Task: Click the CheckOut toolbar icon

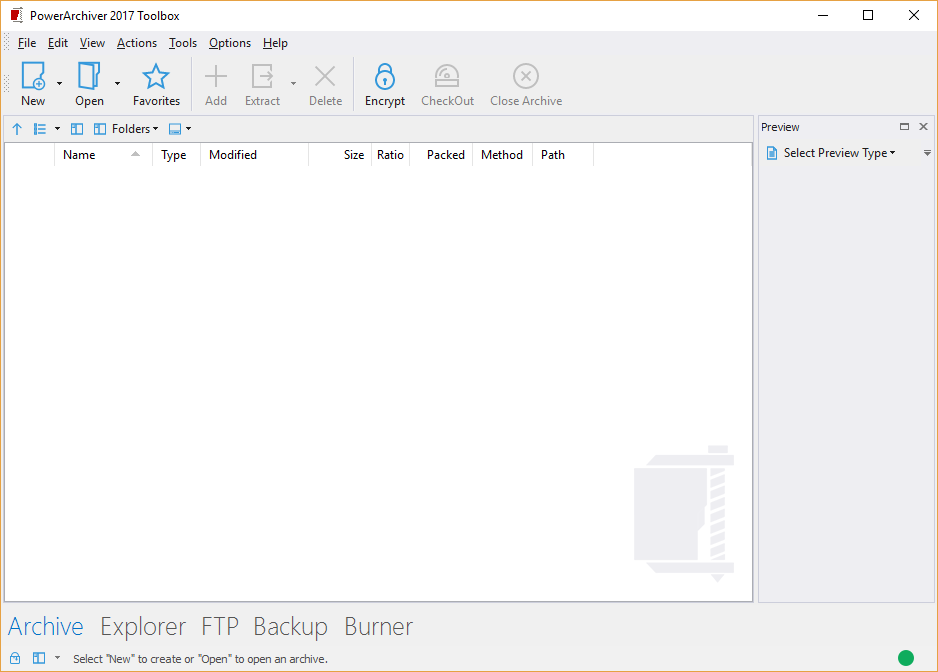Action: (447, 77)
